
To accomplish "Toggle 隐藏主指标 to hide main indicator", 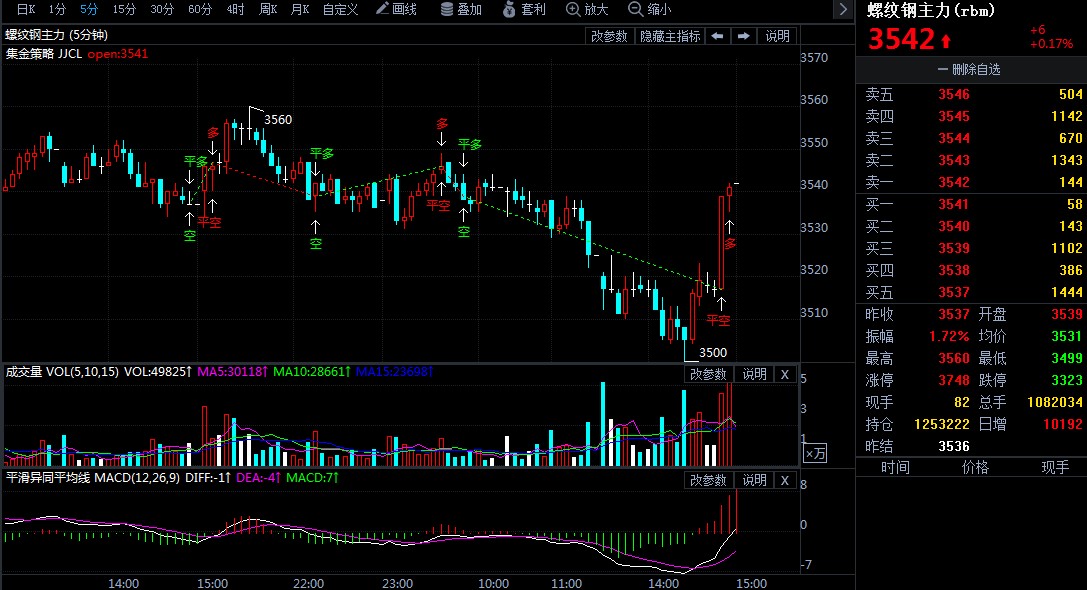I will pyautogui.click(x=670, y=36).
